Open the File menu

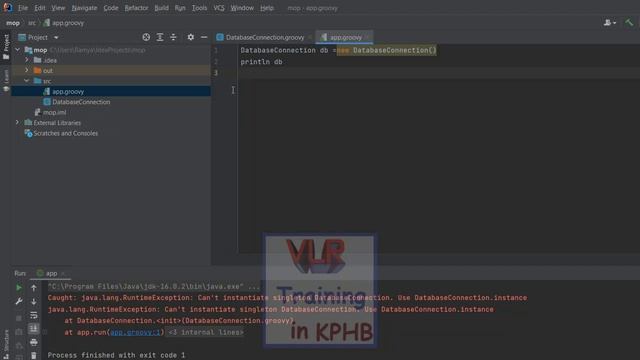pyautogui.click(x=23, y=8)
